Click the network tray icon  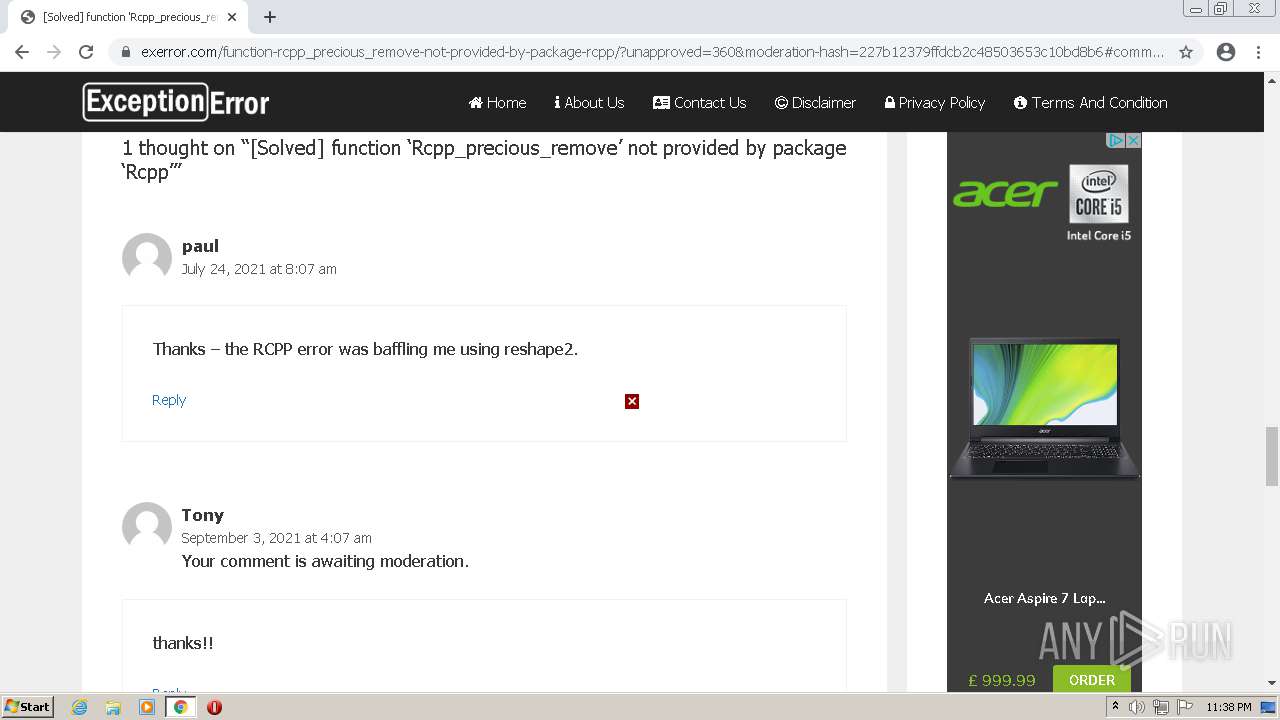click(1161, 707)
